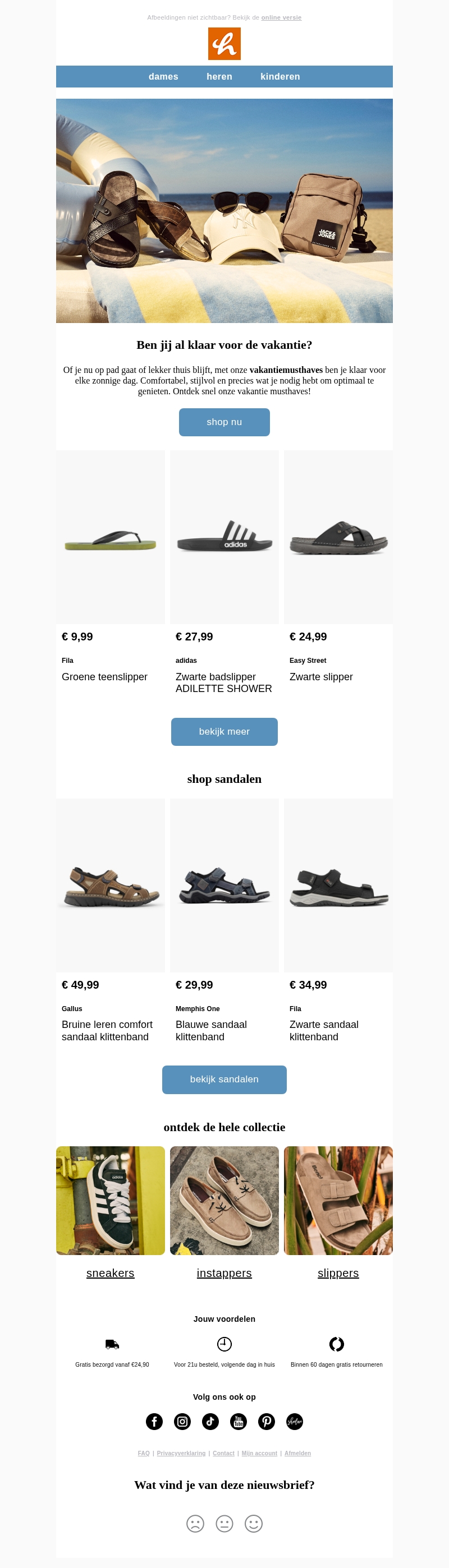Image resolution: width=449 pixels, height=1568 pixels.
Task: Follow the Afmelden unsubscribe link
Action: (x=297, y=1454)
